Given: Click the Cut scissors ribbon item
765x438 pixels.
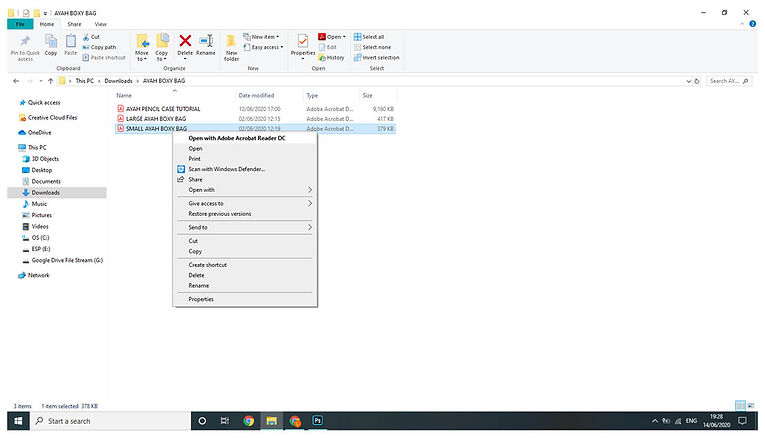Looking at the screenshot, I should [91, 37].
